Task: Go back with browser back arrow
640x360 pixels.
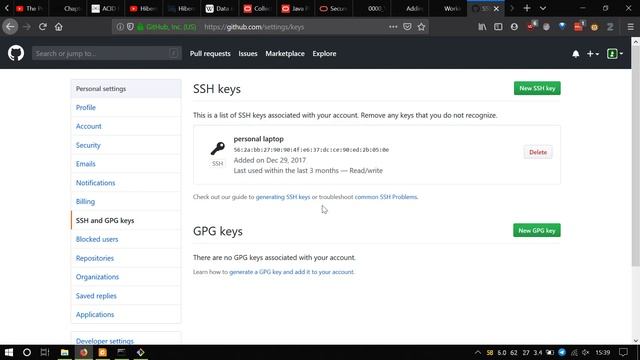Action: pyautogui.click(x=10, y=27)
